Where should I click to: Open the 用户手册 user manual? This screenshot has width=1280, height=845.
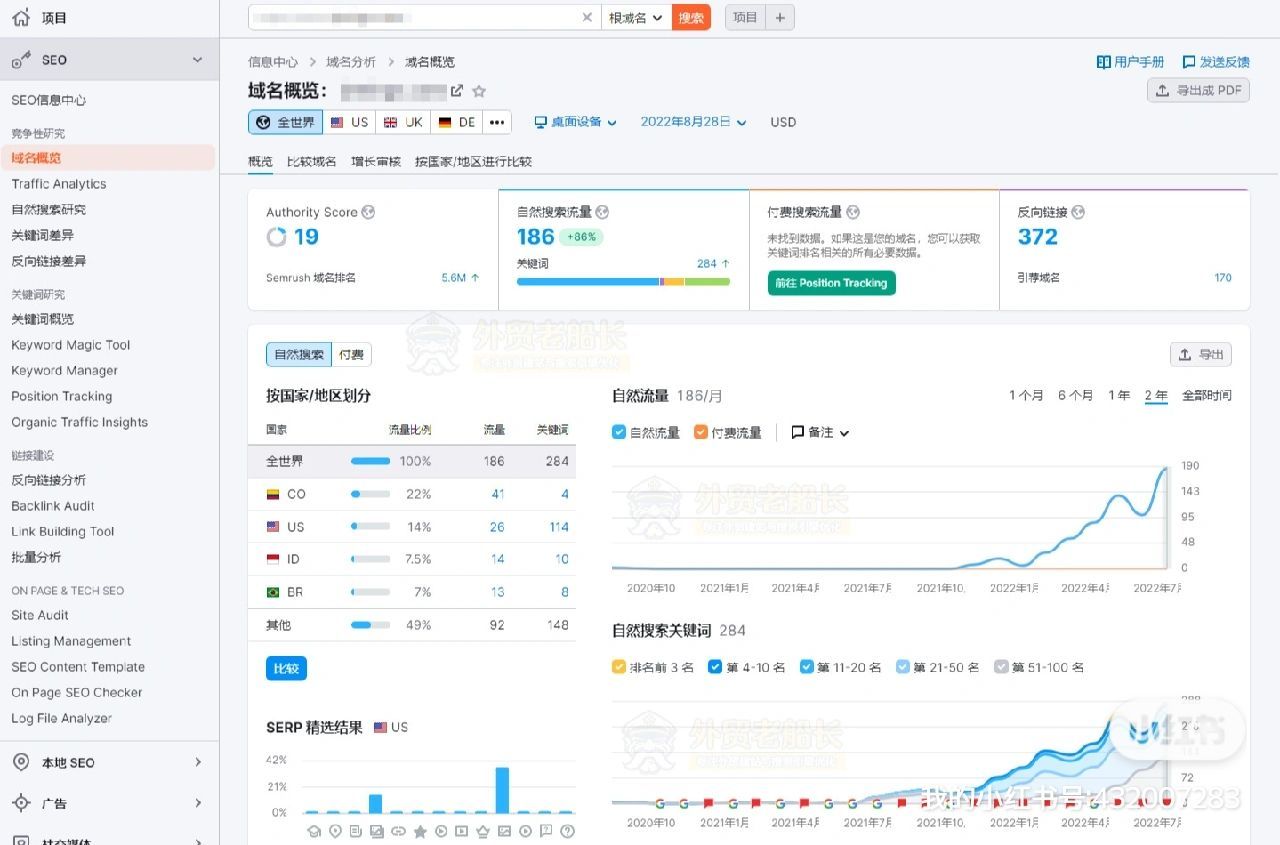(1130, 61)
